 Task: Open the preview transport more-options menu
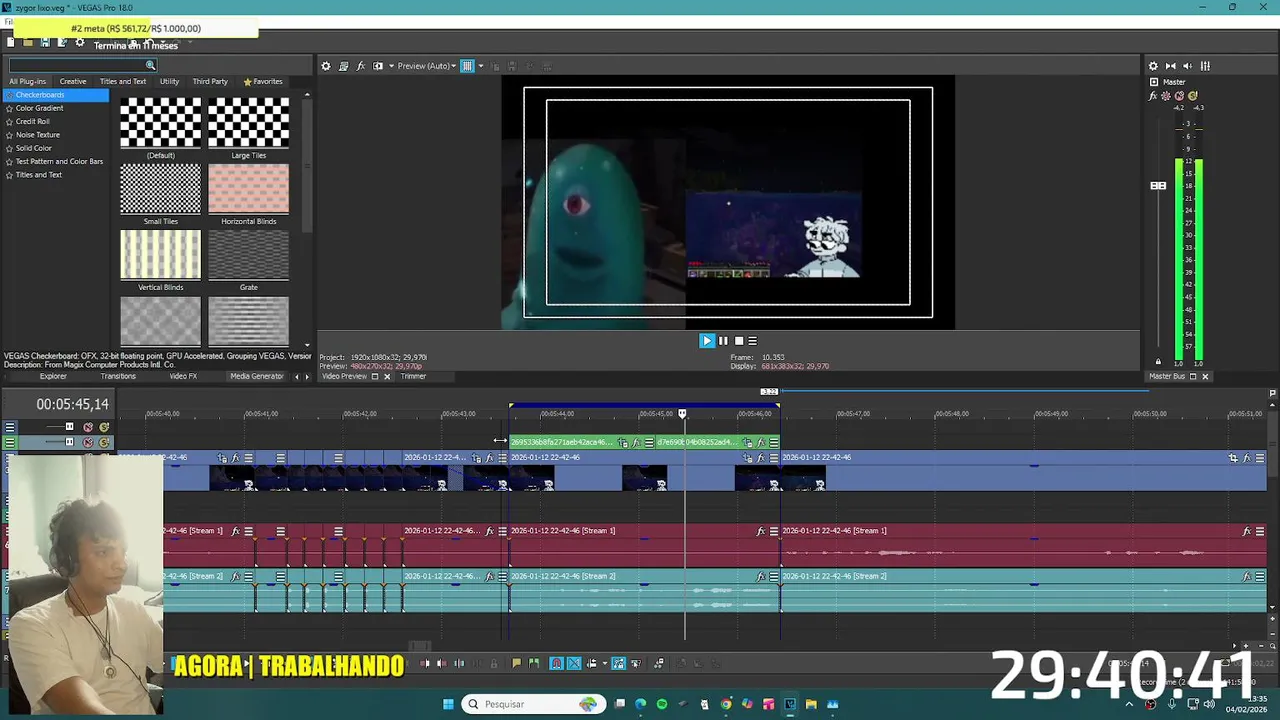[x=753, y=341]
